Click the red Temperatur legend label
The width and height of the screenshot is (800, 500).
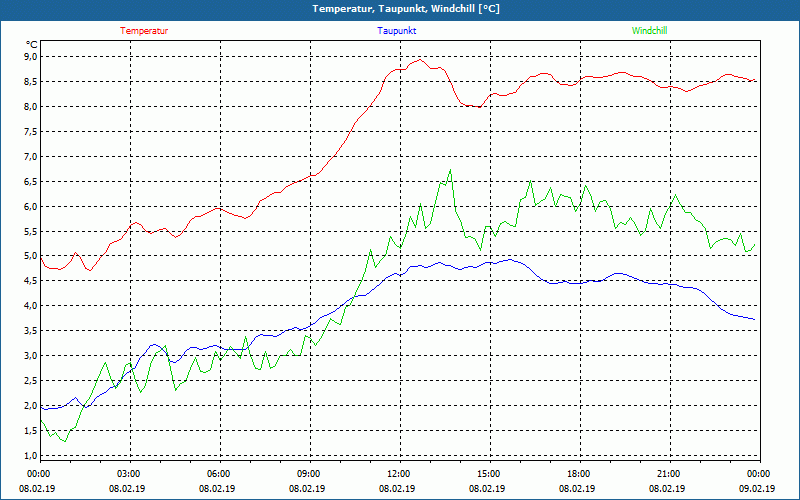click(144, 31)
